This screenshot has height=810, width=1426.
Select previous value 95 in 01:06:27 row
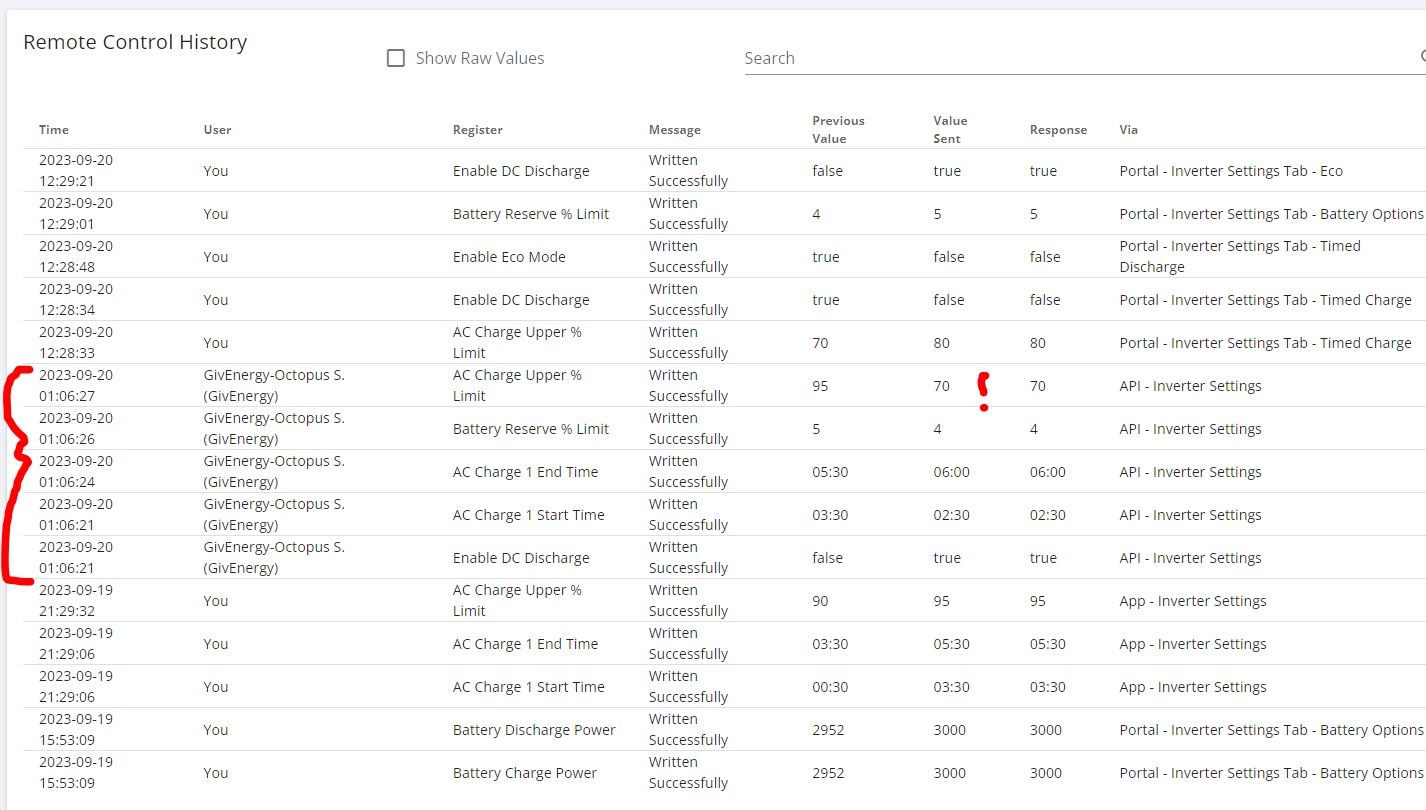820,386
